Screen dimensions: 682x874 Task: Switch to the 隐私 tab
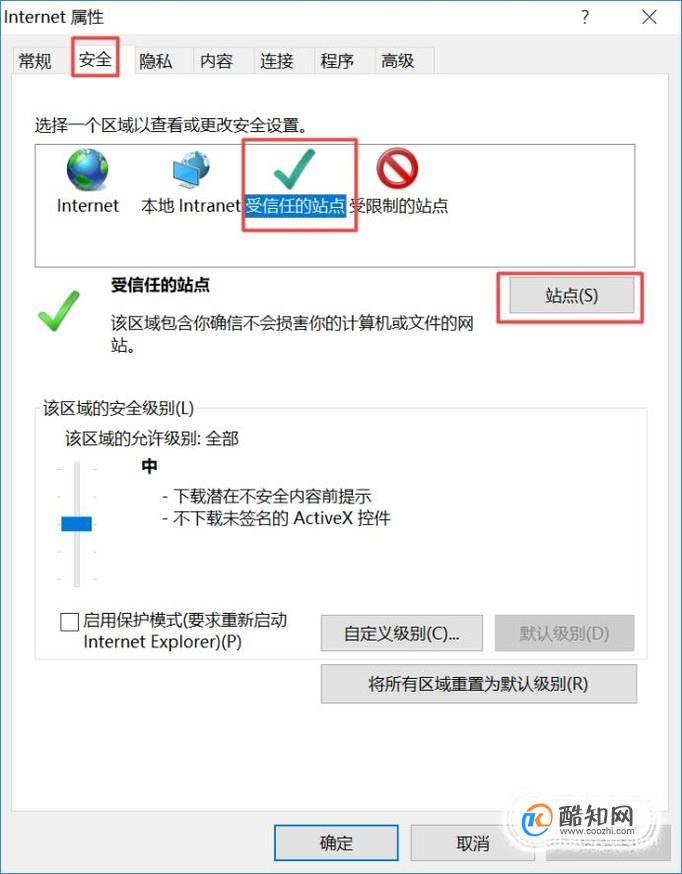156,60
